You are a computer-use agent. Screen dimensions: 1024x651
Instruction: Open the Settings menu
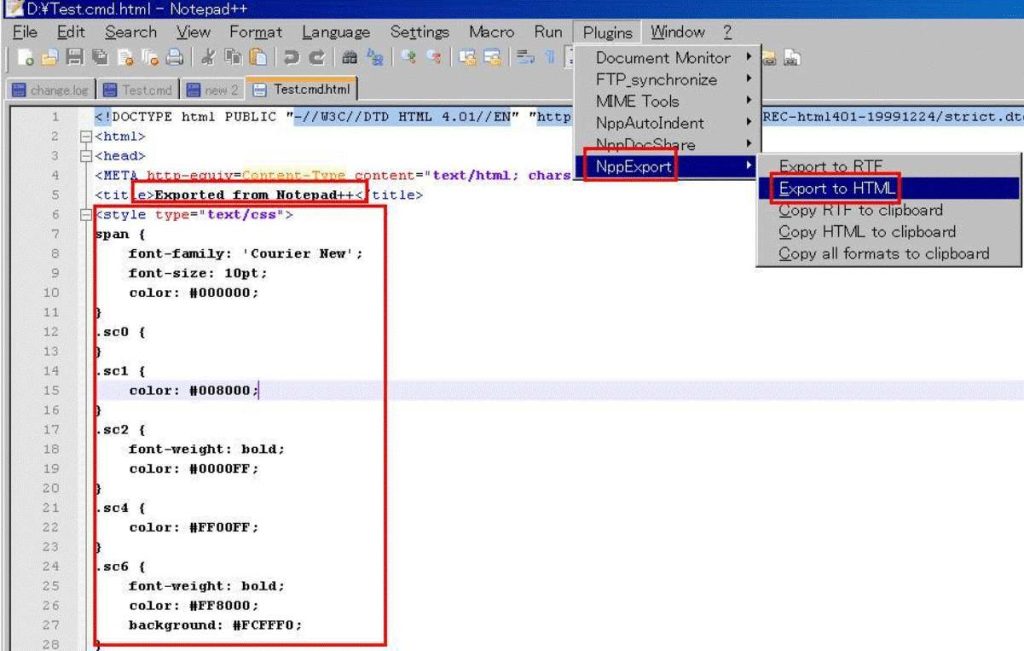click(x=419, y=32)
